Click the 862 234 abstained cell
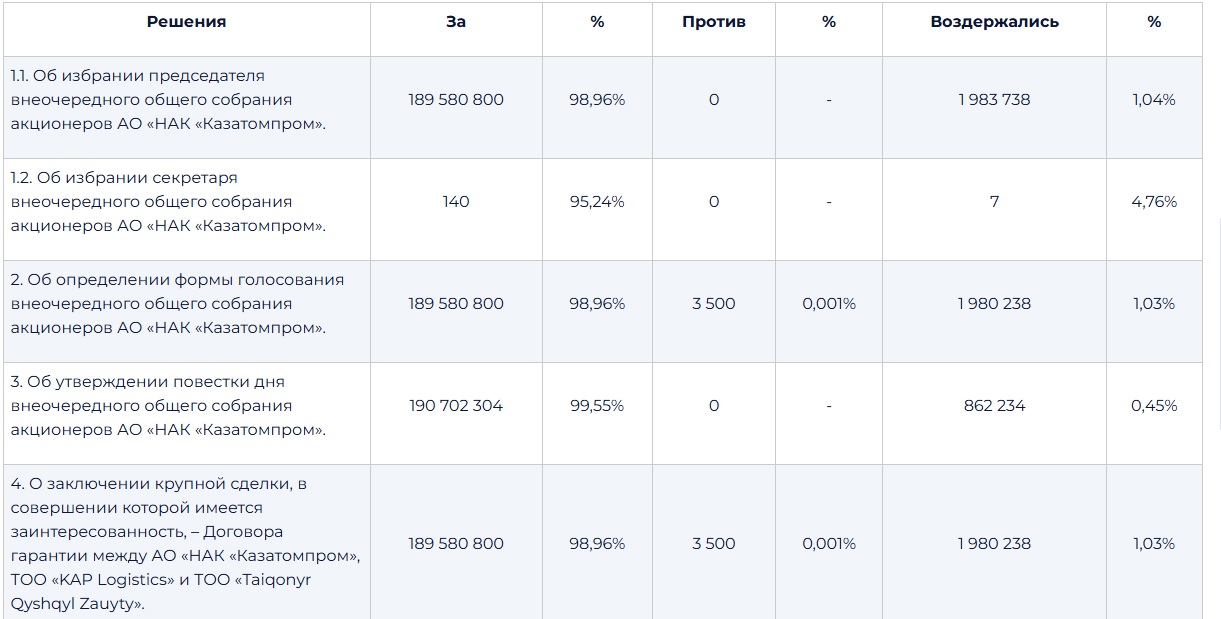 pos(994,406)
